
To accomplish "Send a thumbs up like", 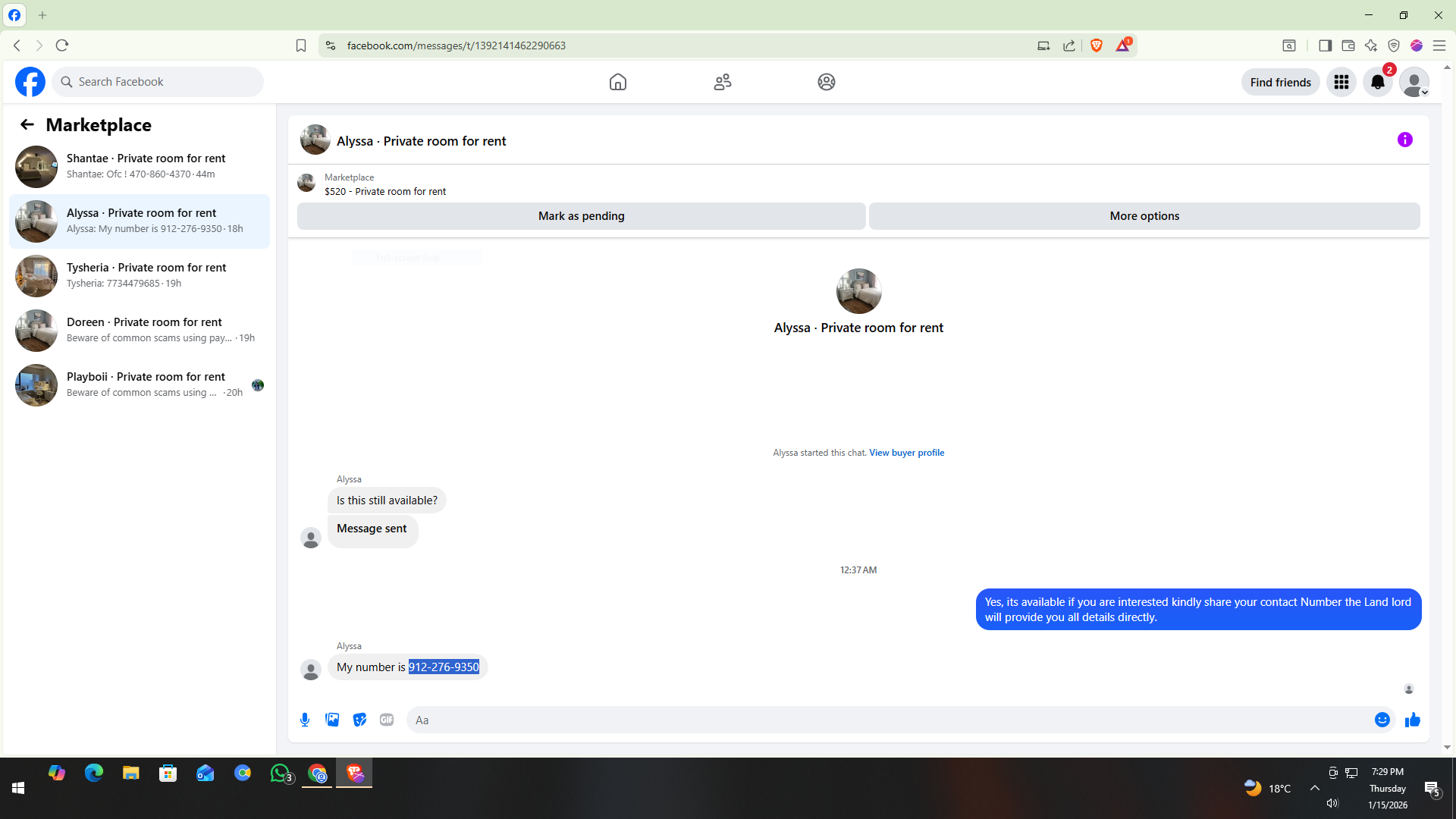I will [1412, 720].
